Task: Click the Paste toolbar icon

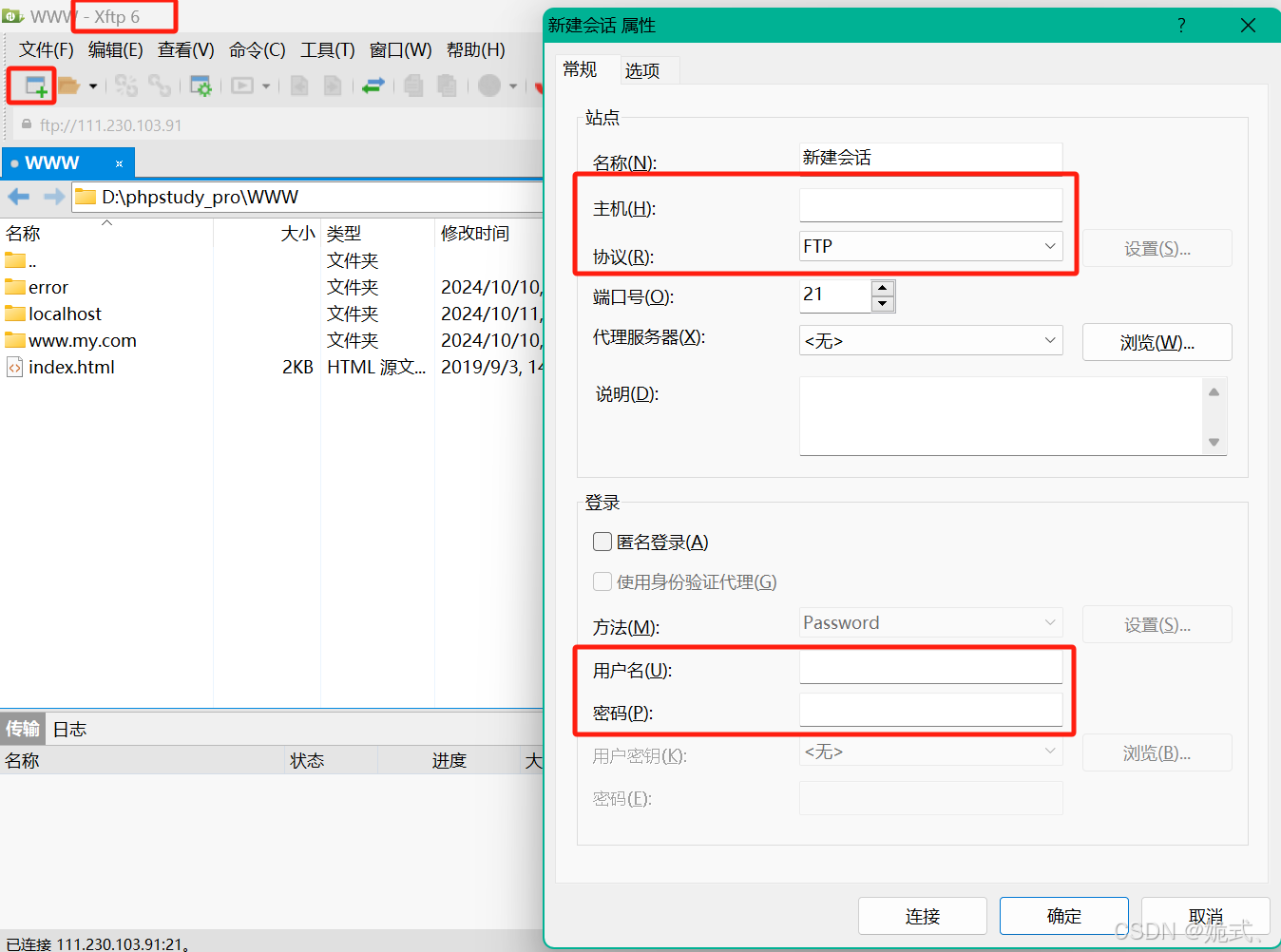Action: pyautogui.click(x=447, y=86)
